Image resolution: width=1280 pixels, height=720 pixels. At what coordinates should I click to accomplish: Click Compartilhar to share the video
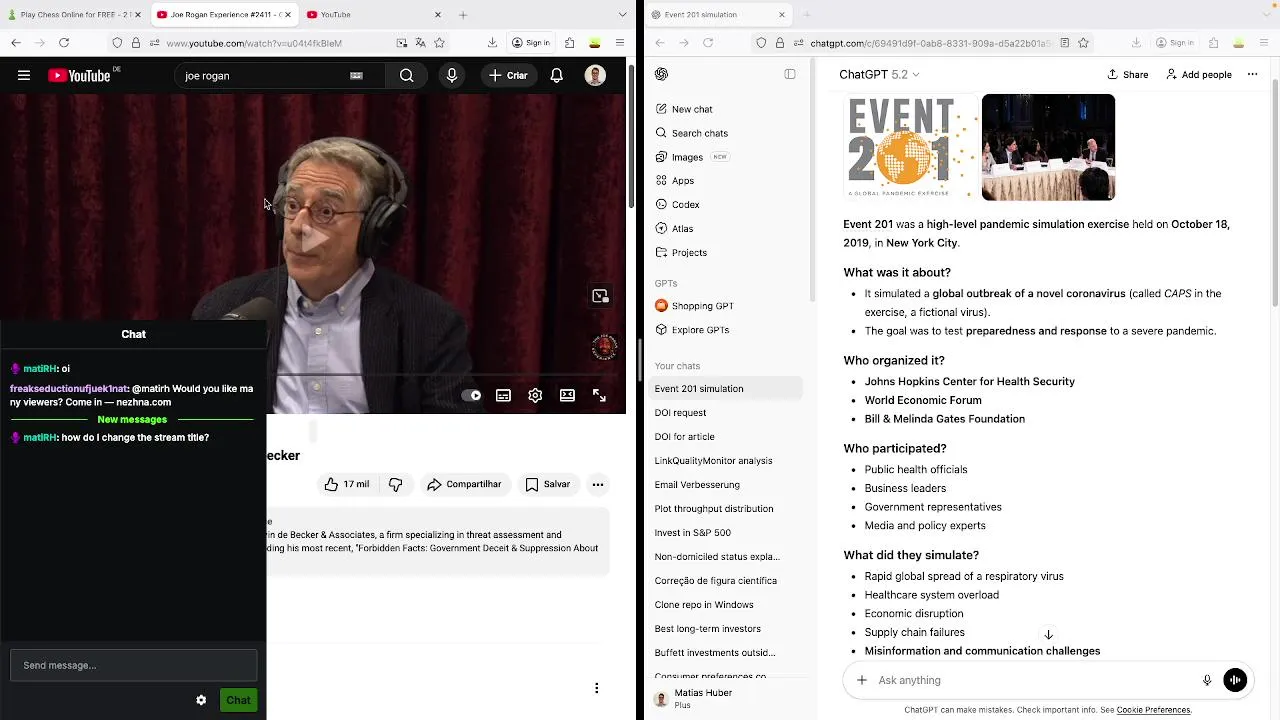coord(464,484)
